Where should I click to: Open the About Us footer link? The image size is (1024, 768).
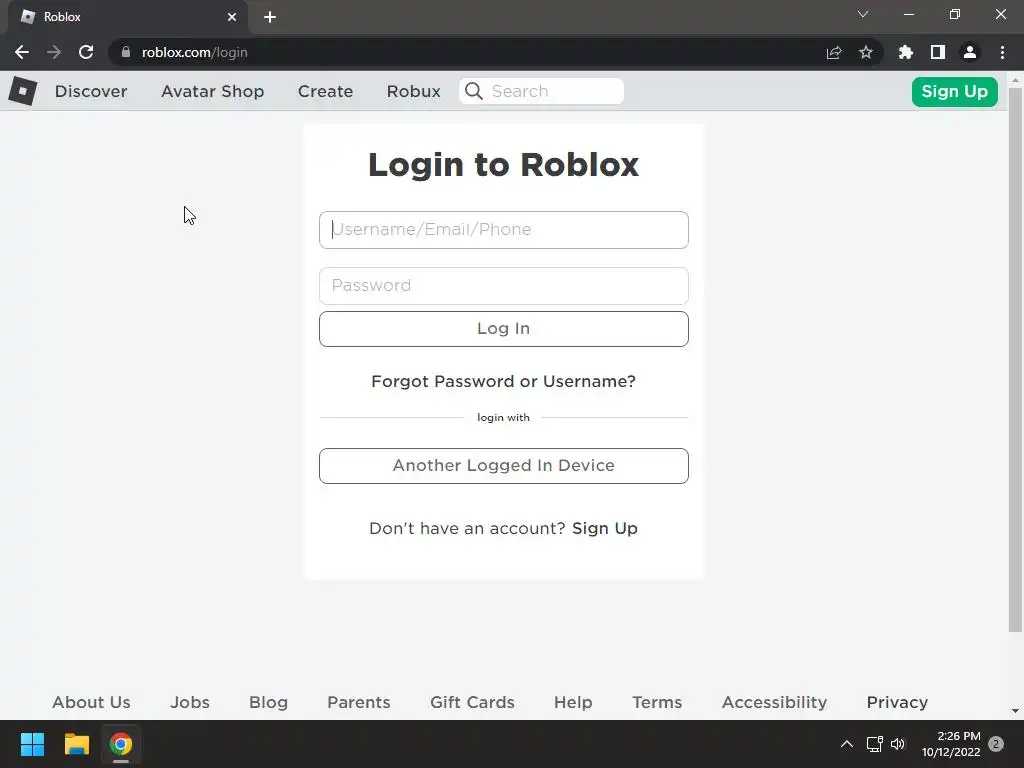(x=91, y=702)
